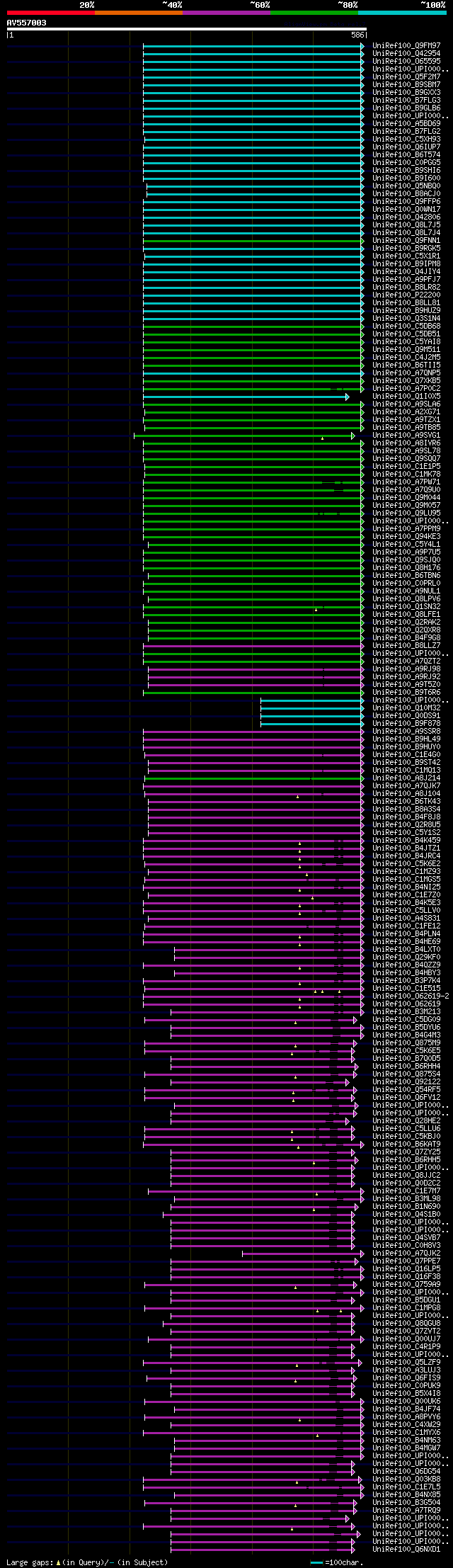Viewport: 453px width, 1568px height.
Task: Open hit UniRef100_Q9FM97
Action: [406, 45]
